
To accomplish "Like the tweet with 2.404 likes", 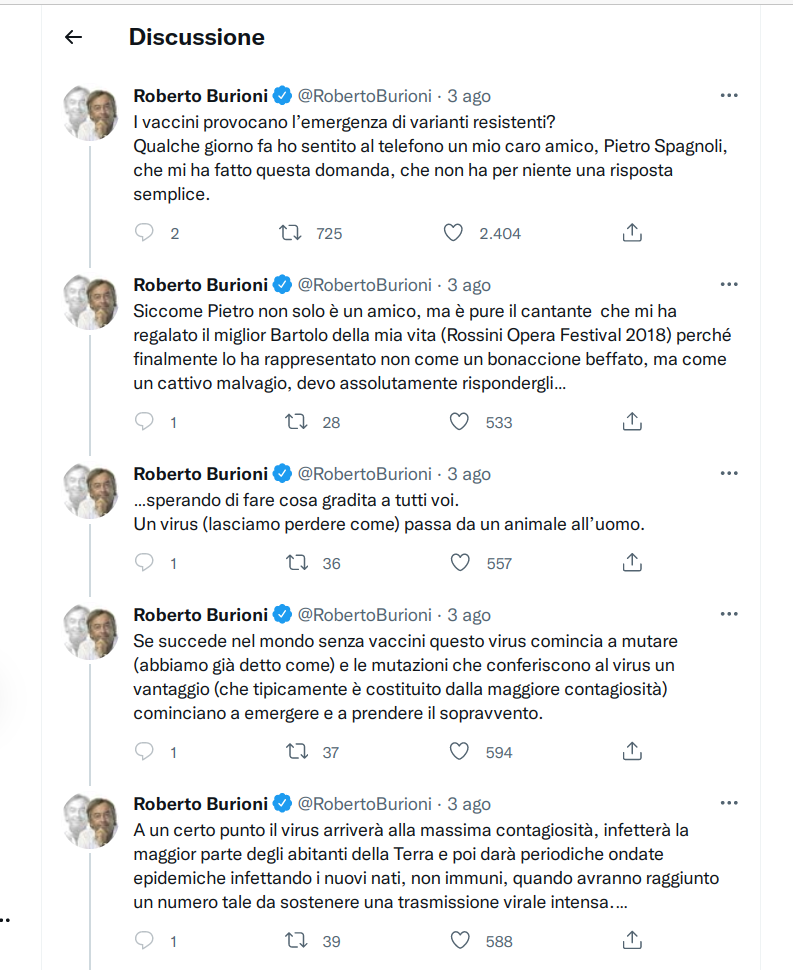I will (453, 233).
